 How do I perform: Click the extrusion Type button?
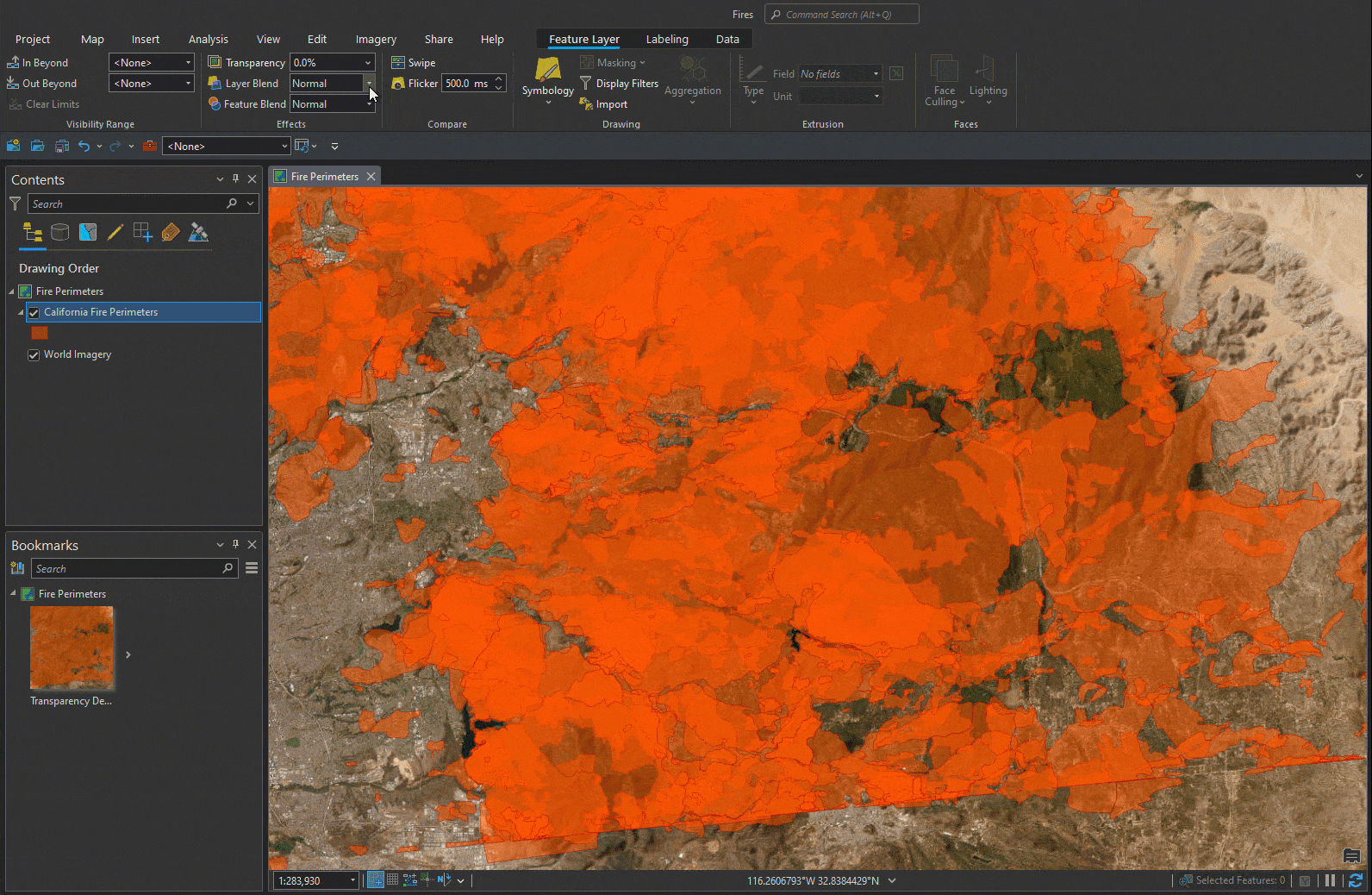(753, 82)
